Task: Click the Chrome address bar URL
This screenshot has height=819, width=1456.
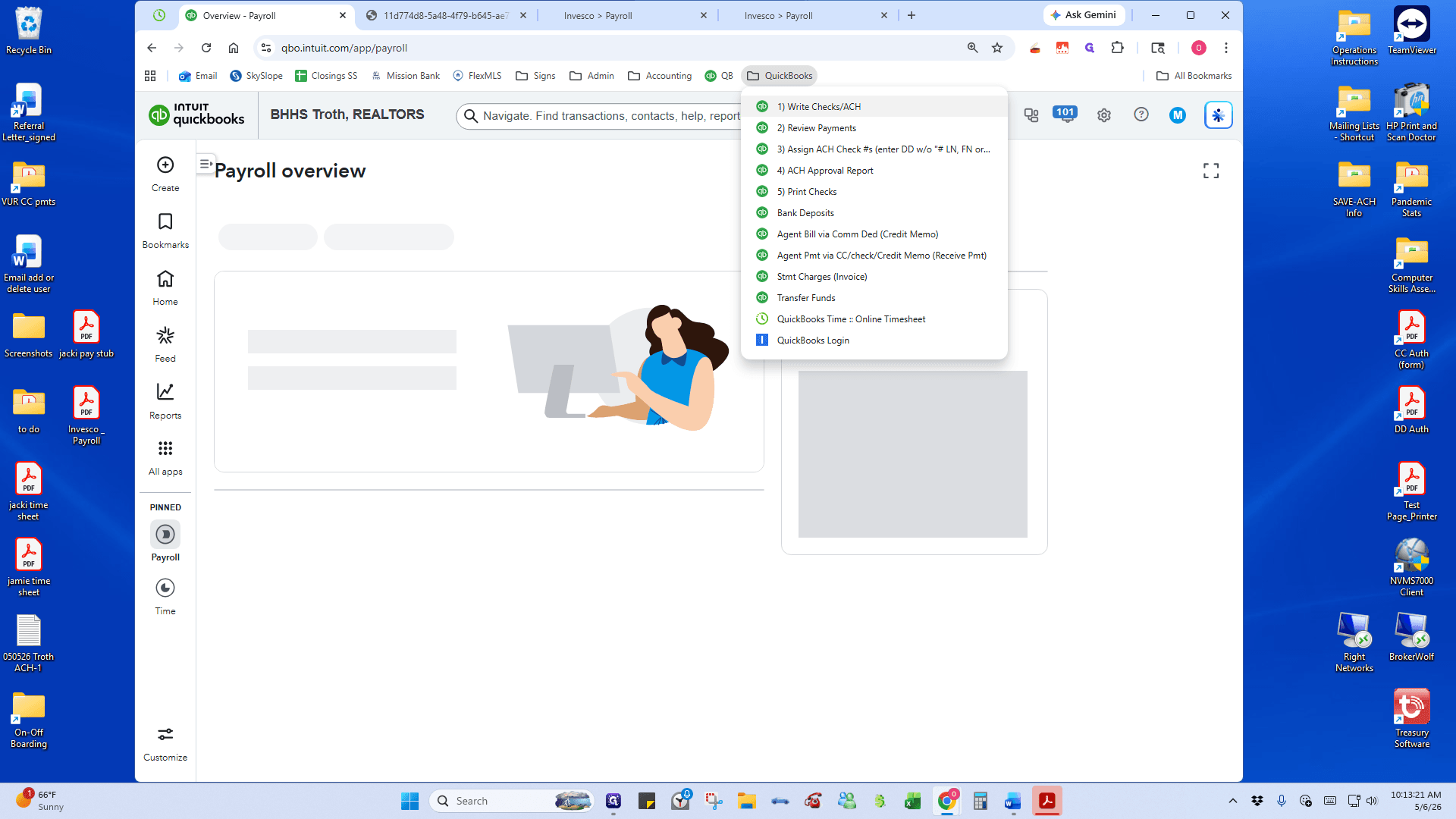Action: pyautogui.click(x=344, y=48)
